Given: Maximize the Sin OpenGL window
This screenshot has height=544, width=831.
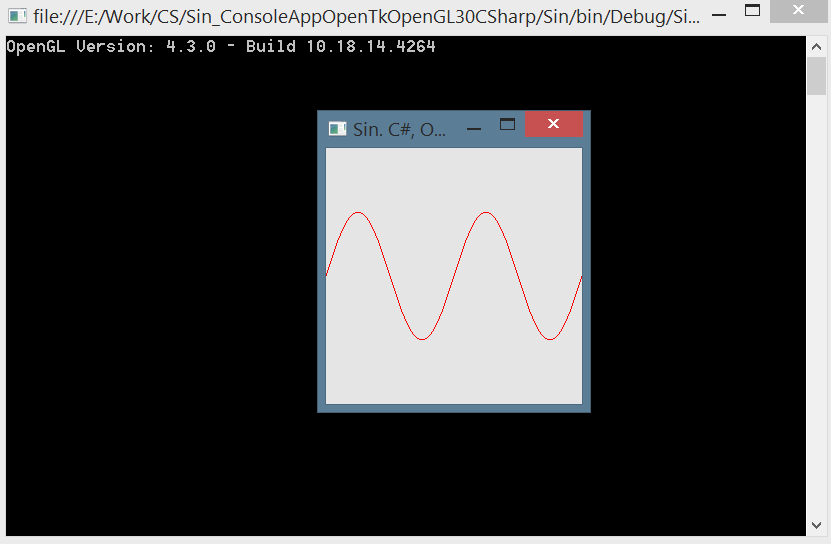Looking at the screenshot, I should [508, 125].
